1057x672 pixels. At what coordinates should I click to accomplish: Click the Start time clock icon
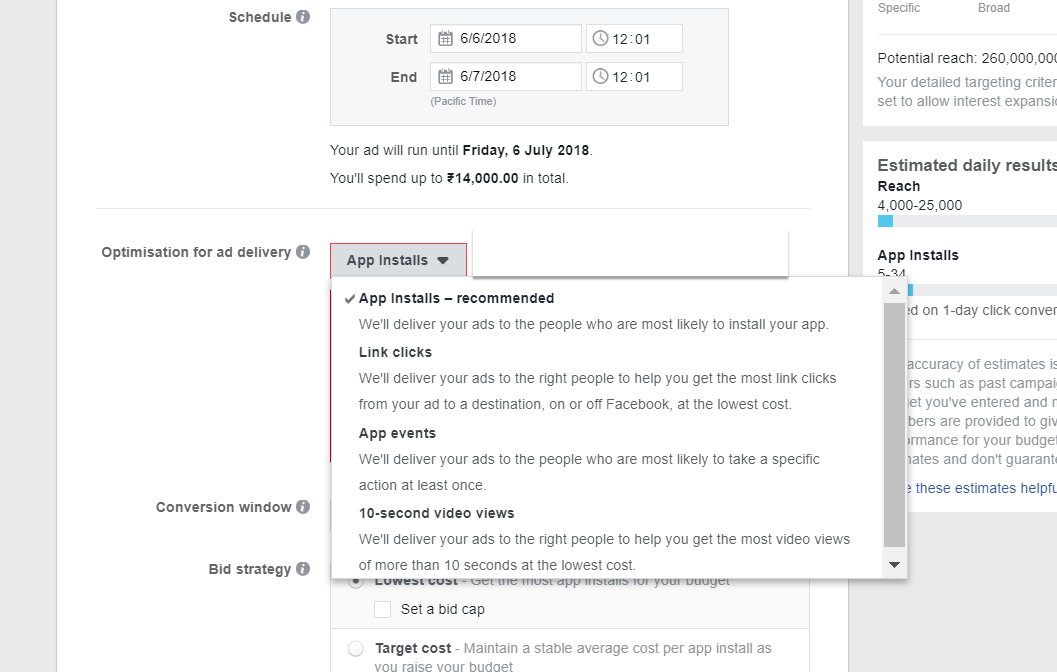600,39
